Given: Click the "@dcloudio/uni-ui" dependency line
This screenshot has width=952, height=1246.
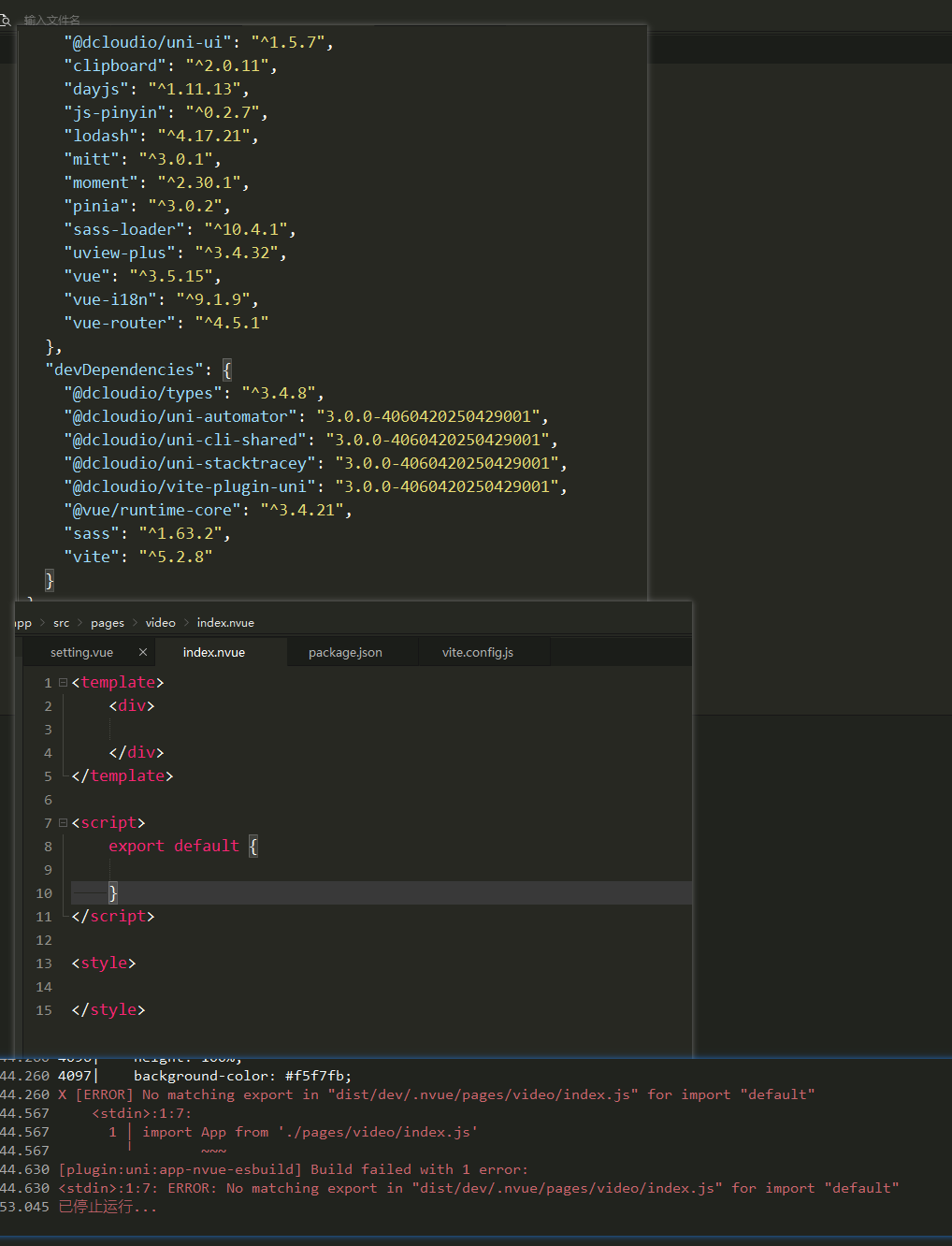Looking at the screenshot, I should pyautogui.click(x=198, y=42).
